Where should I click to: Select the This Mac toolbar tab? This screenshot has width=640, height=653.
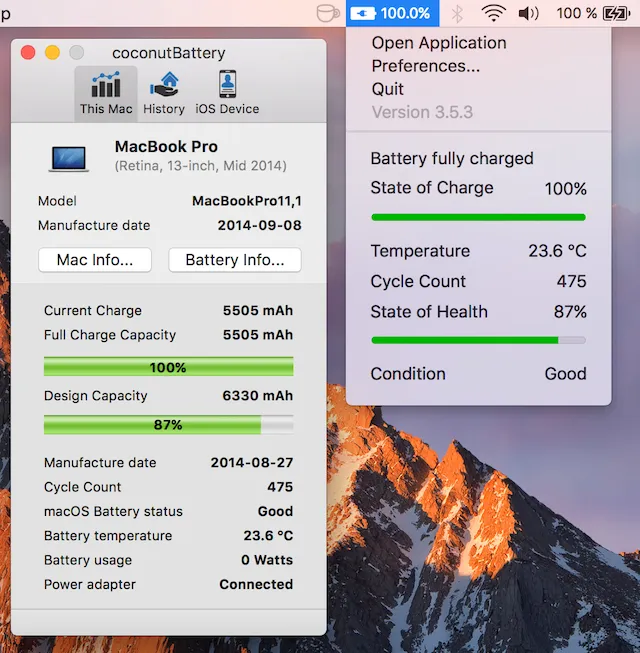click(x=106, y=94)
